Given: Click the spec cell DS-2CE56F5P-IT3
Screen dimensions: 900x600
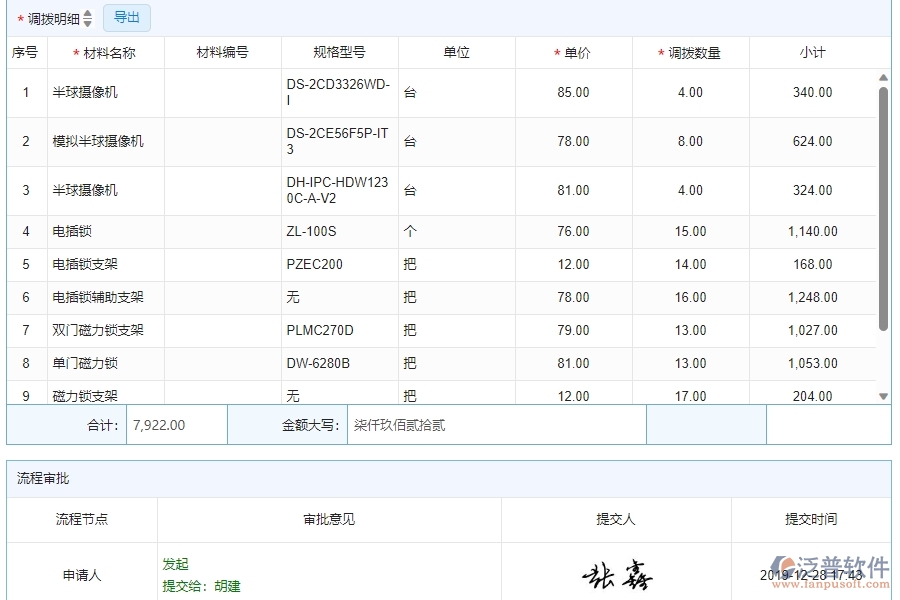Looking at the screenshot, I should 336,141.
